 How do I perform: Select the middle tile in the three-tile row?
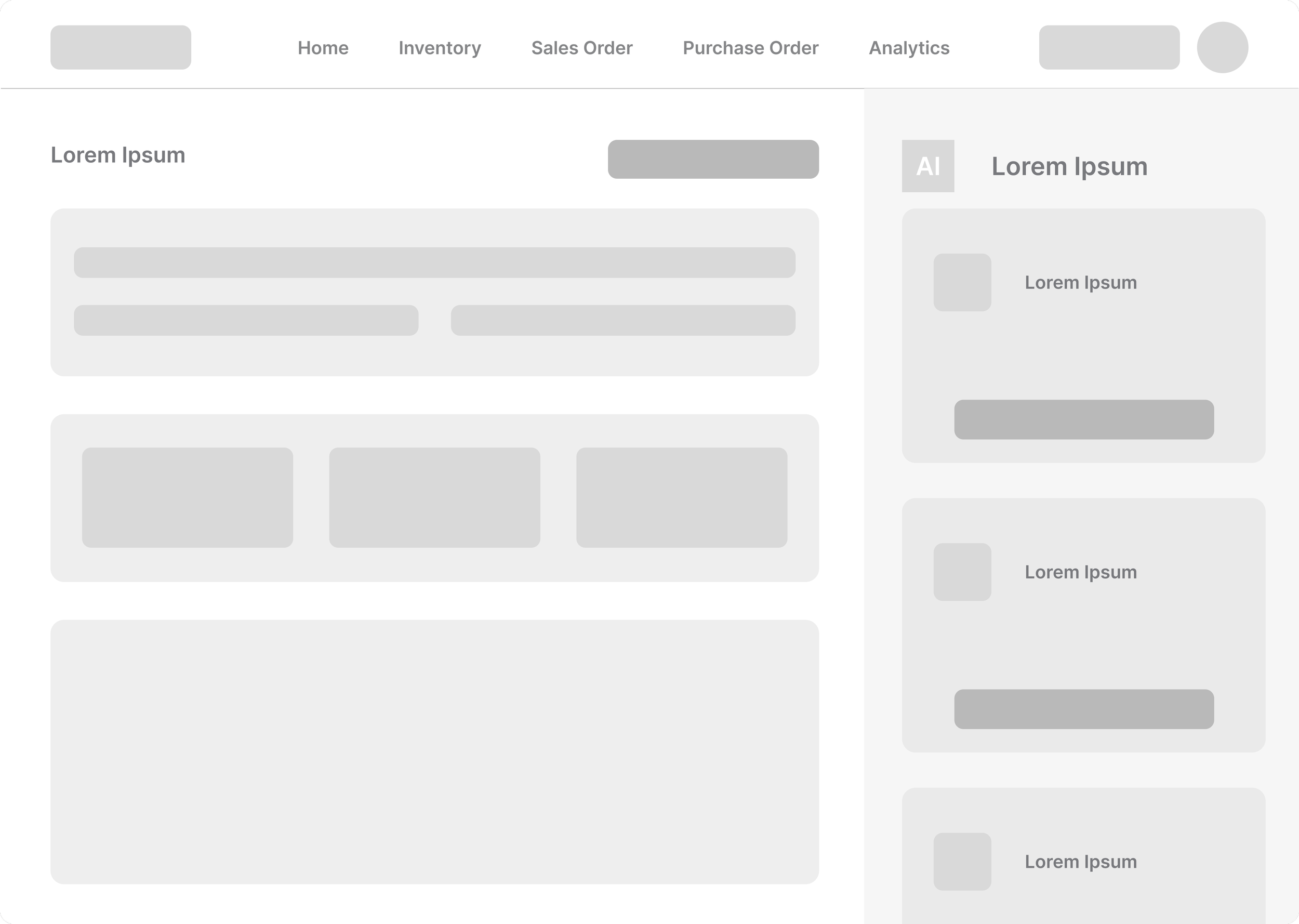pos(434,497)
